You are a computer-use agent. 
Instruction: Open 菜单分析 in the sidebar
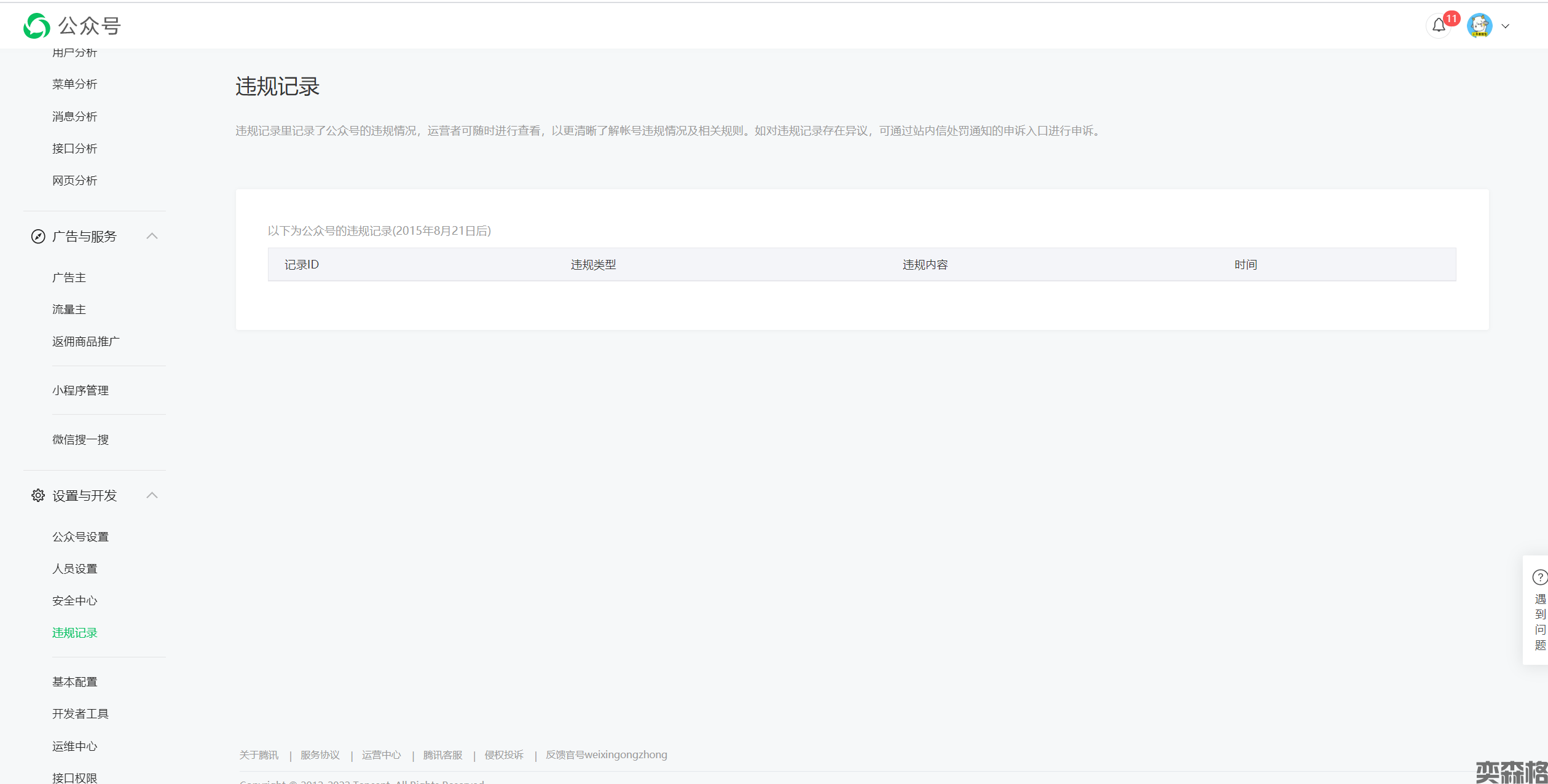click(74, 84)
